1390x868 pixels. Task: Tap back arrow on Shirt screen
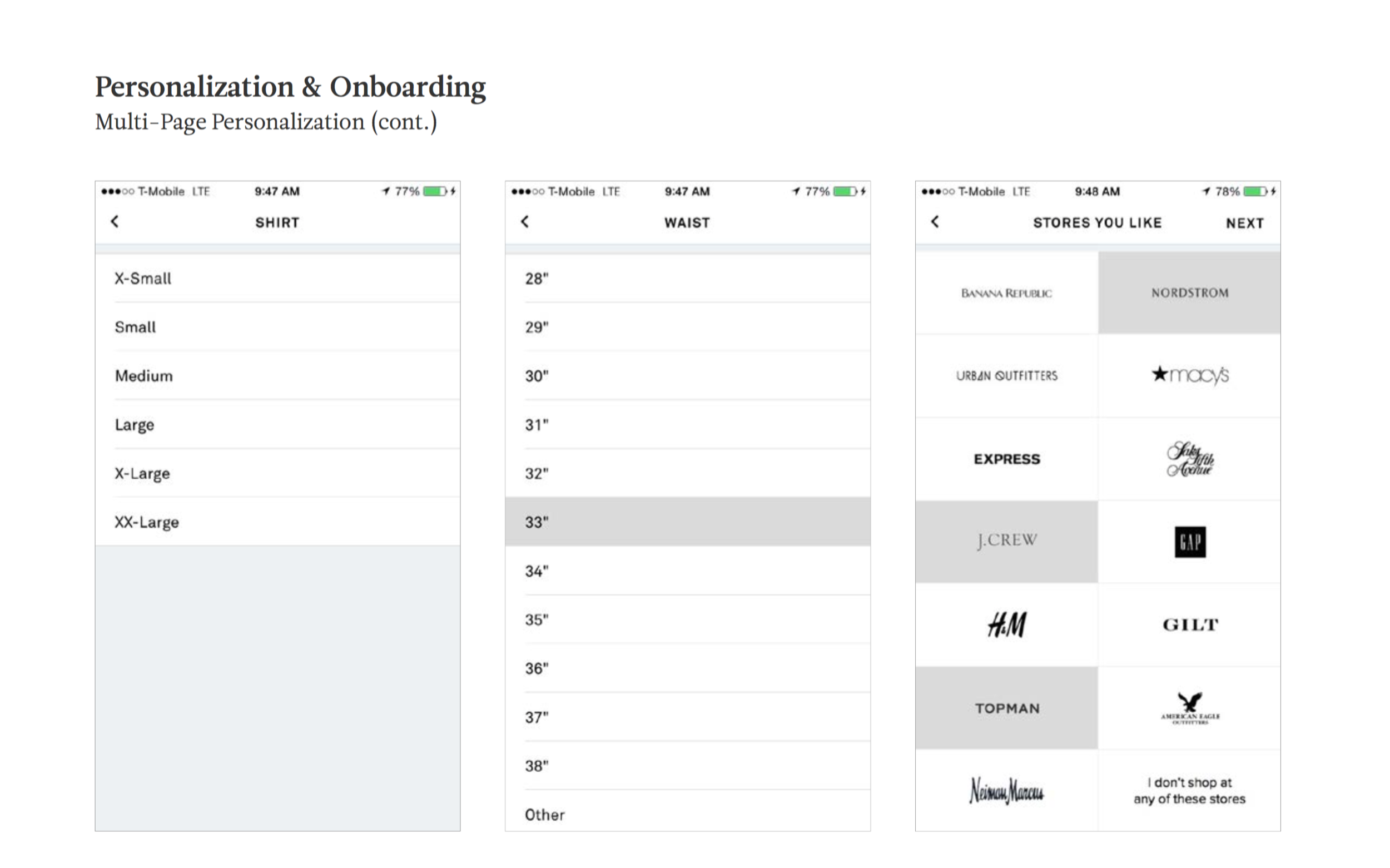tap(115, 222)
